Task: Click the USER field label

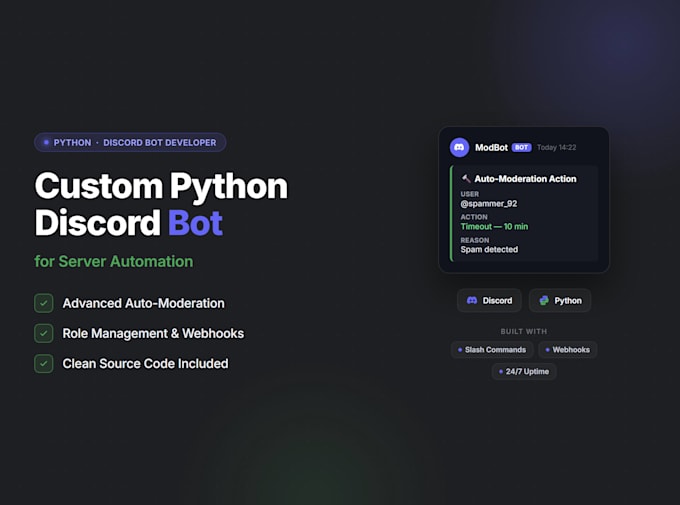Action: click(x=470, y=194)
